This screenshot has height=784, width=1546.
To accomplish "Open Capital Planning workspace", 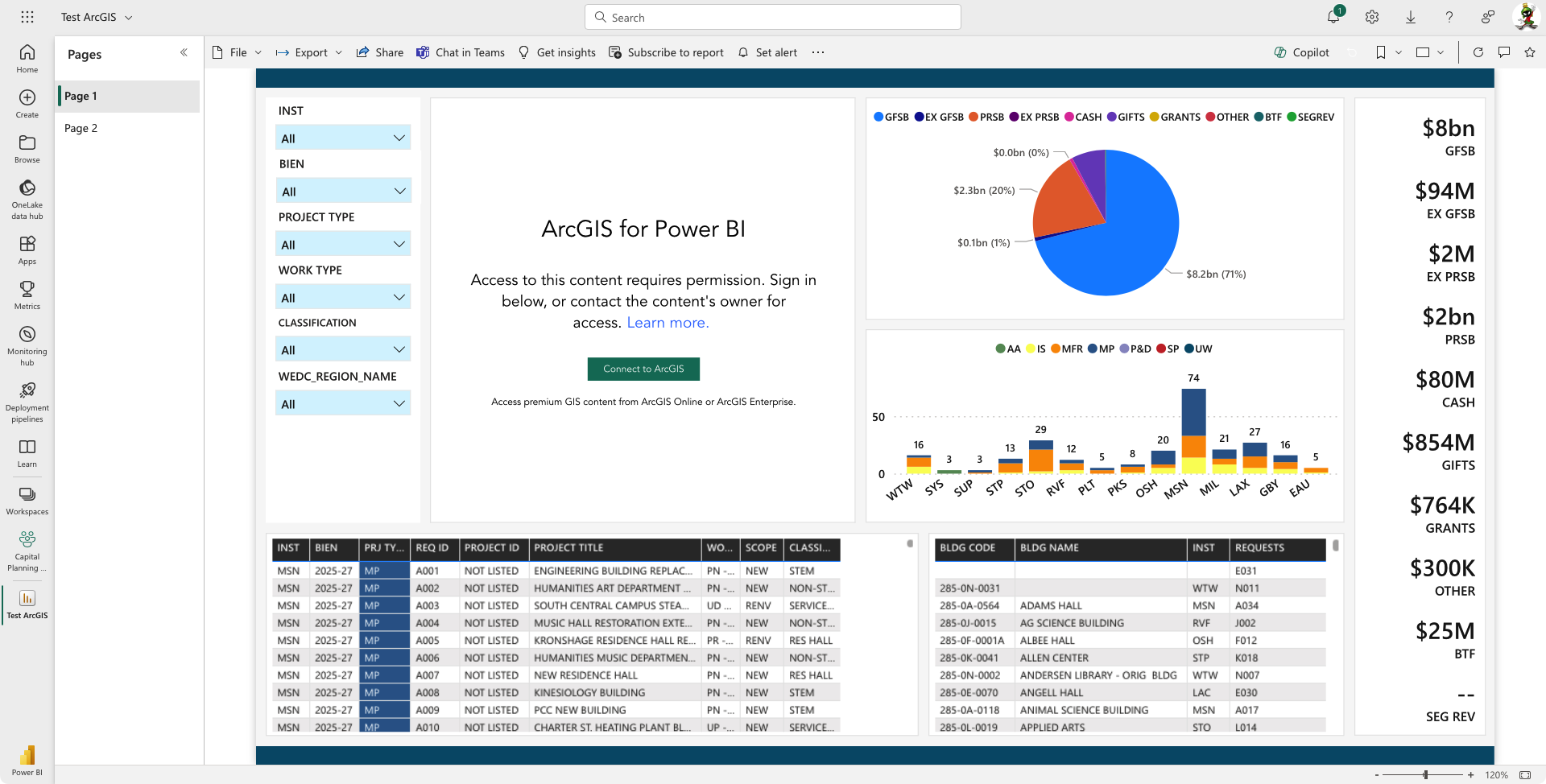I will pyautogui.click(x=27, y=551).
